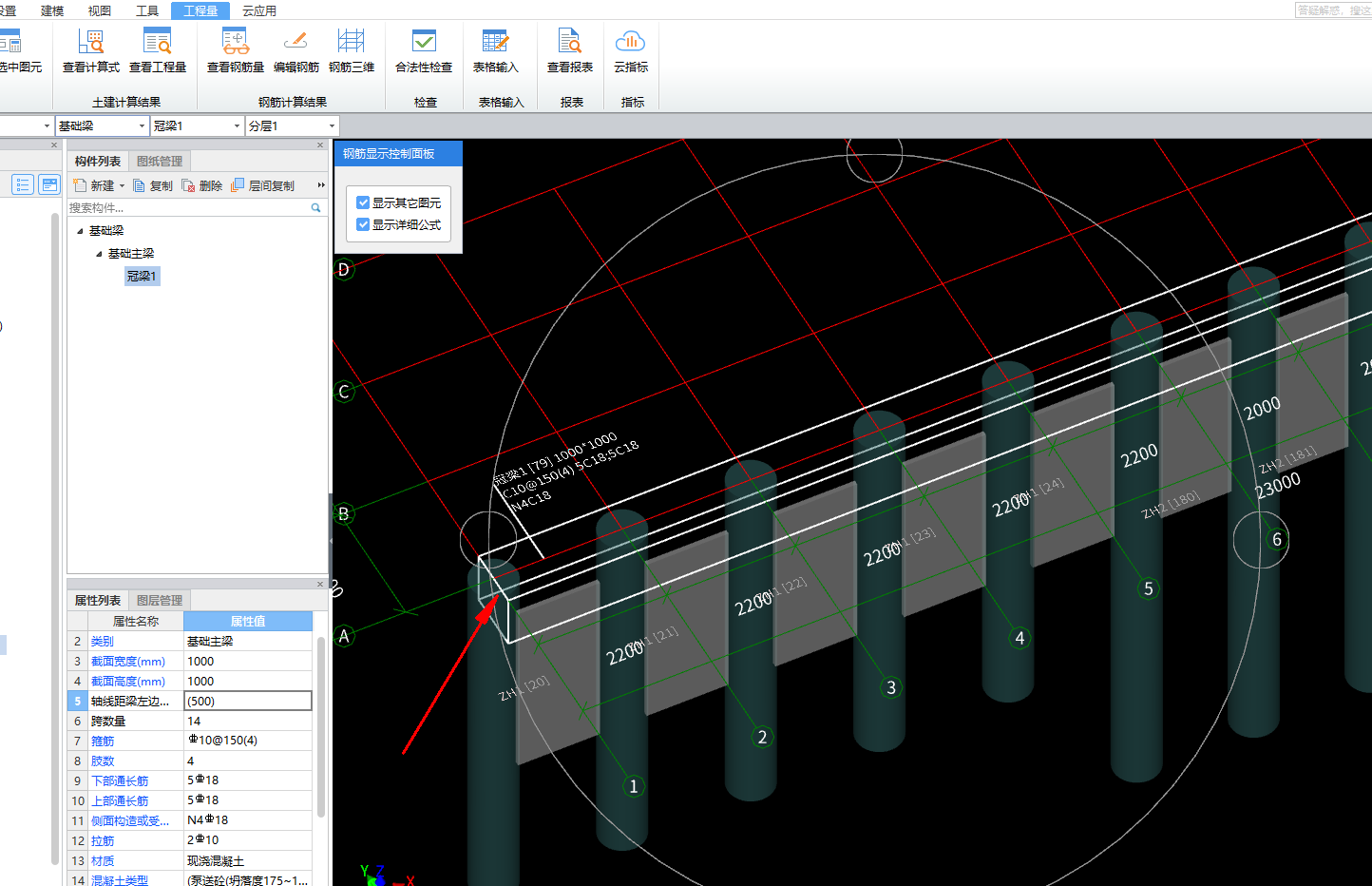Click the 拉筋 property name

tap(103, 841)
